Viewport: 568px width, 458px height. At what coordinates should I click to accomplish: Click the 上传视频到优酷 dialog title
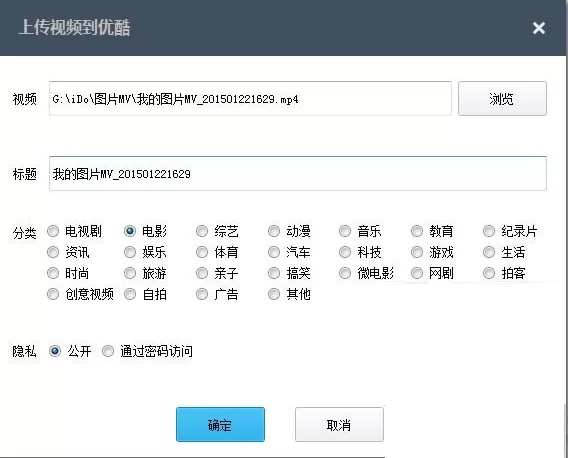point(75,28)
